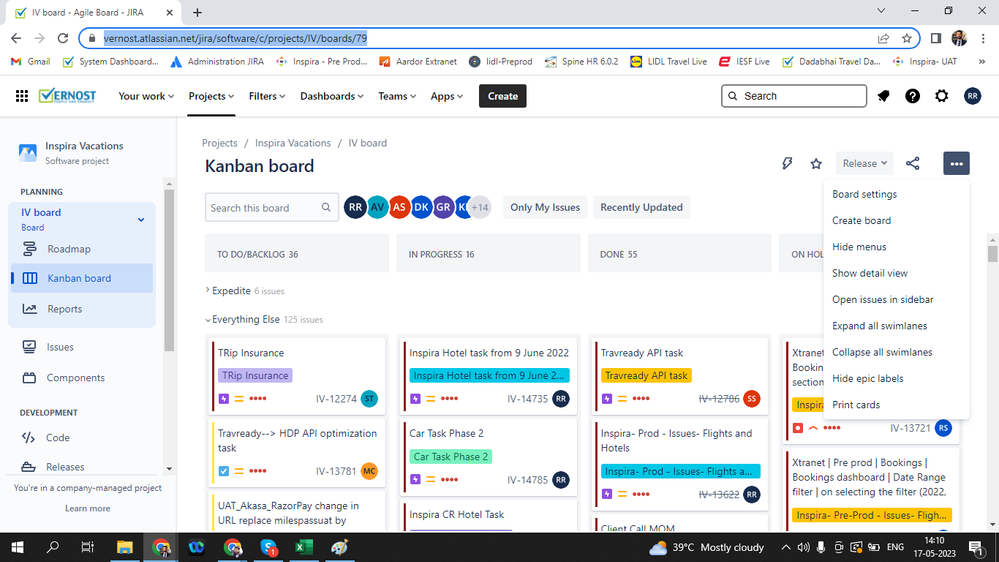The image size is (999, 562).
Task: Open the Jira settings gear icon
Action: click(x=942, y=96)
